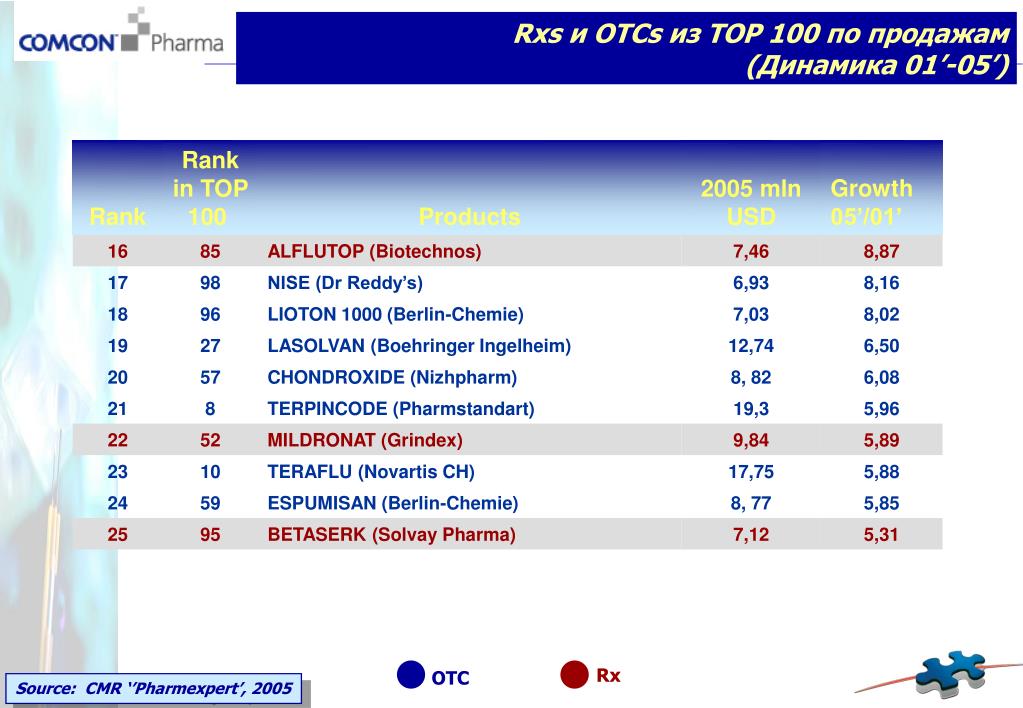Click TOP 100 rank 96 in LIOTON row
Viewport: 1023px width, 708px height.
[210, 314]
